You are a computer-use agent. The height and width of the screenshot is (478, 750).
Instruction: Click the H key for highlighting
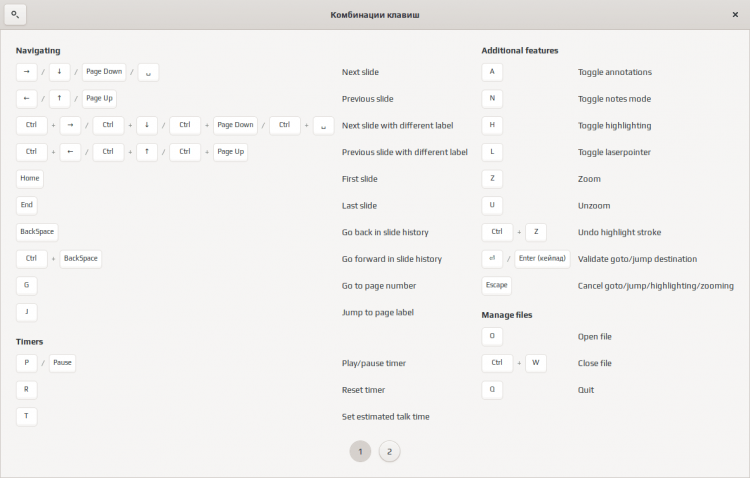[x=492, y=125]
